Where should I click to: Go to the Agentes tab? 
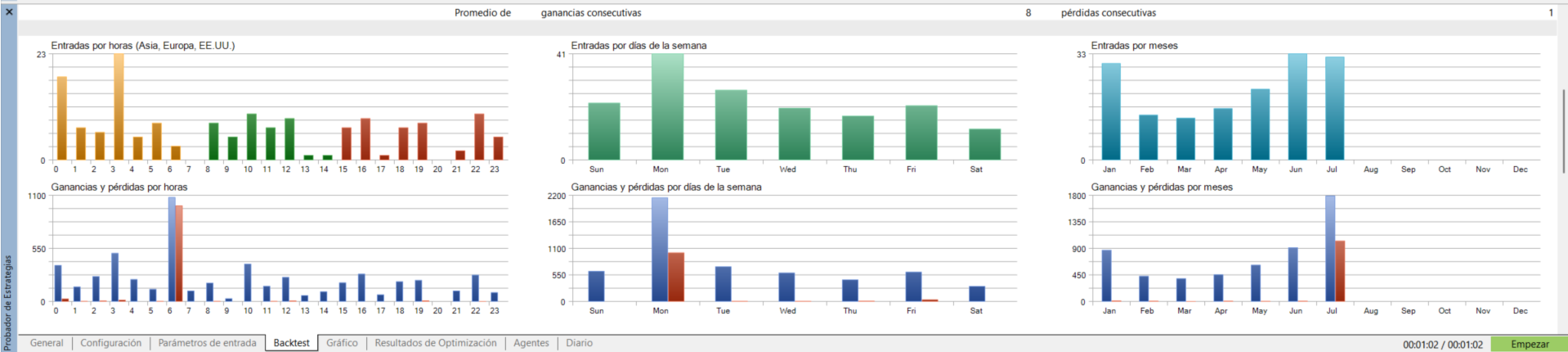(531, 343)
